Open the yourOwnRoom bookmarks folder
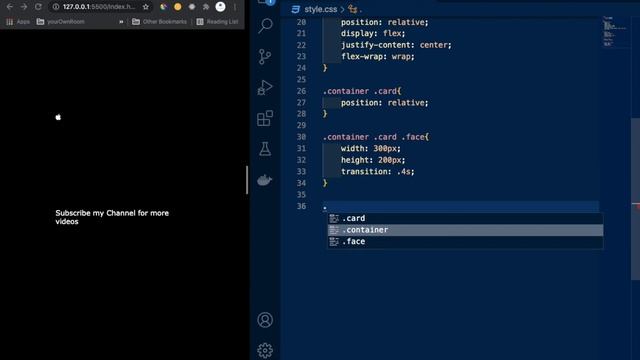 (x=60, y=22)
